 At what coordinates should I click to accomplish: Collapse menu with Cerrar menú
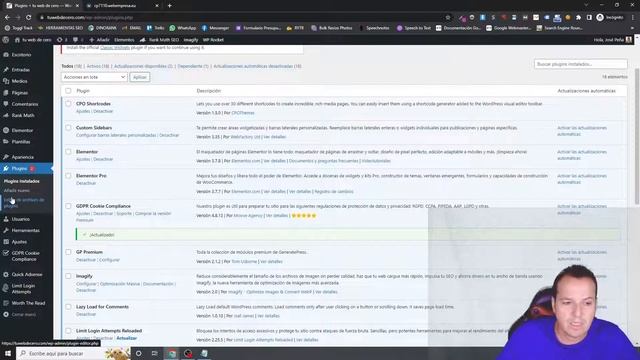point(23,315)
